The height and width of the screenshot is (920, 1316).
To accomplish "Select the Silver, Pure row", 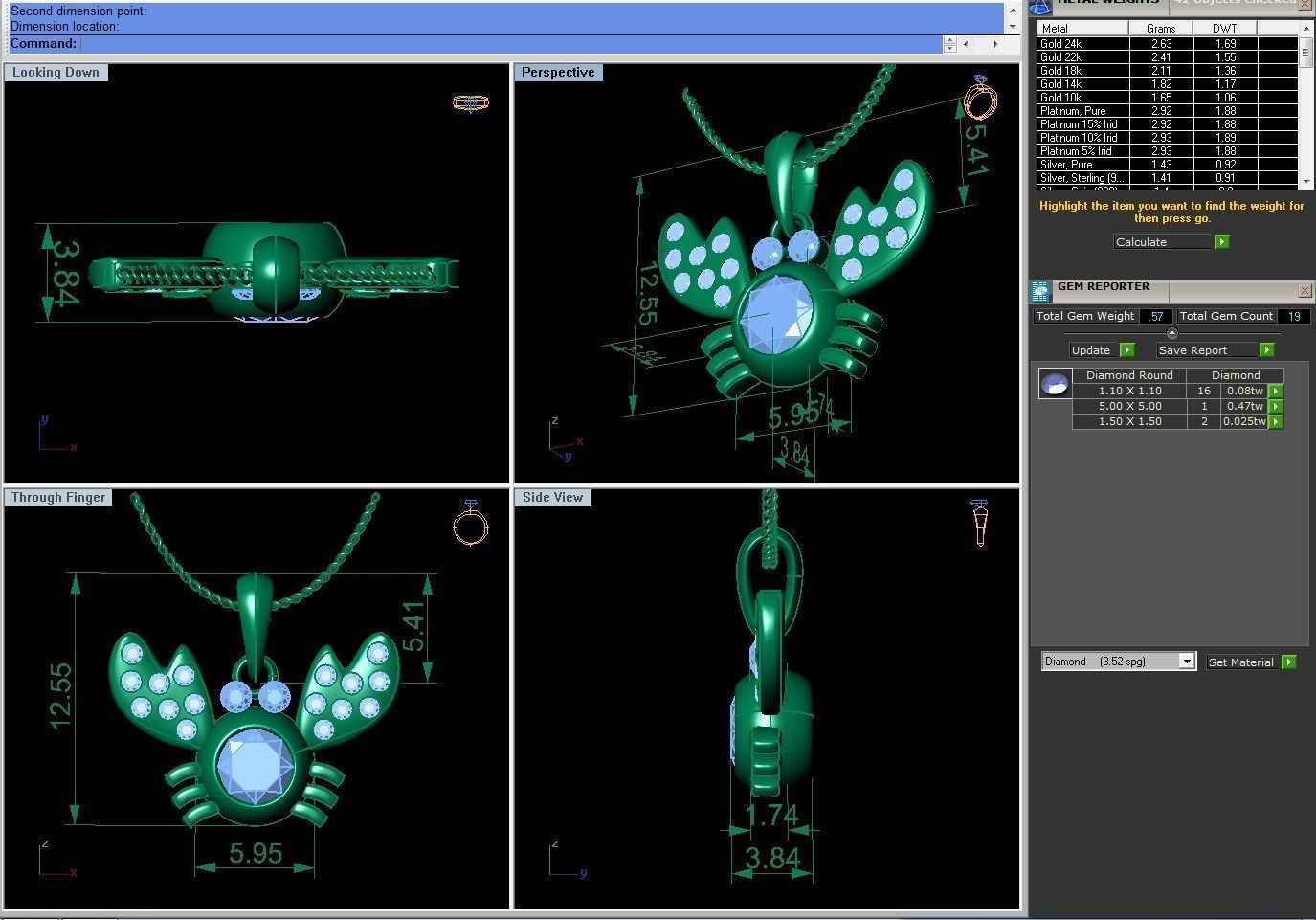I will pos(1167,165).
